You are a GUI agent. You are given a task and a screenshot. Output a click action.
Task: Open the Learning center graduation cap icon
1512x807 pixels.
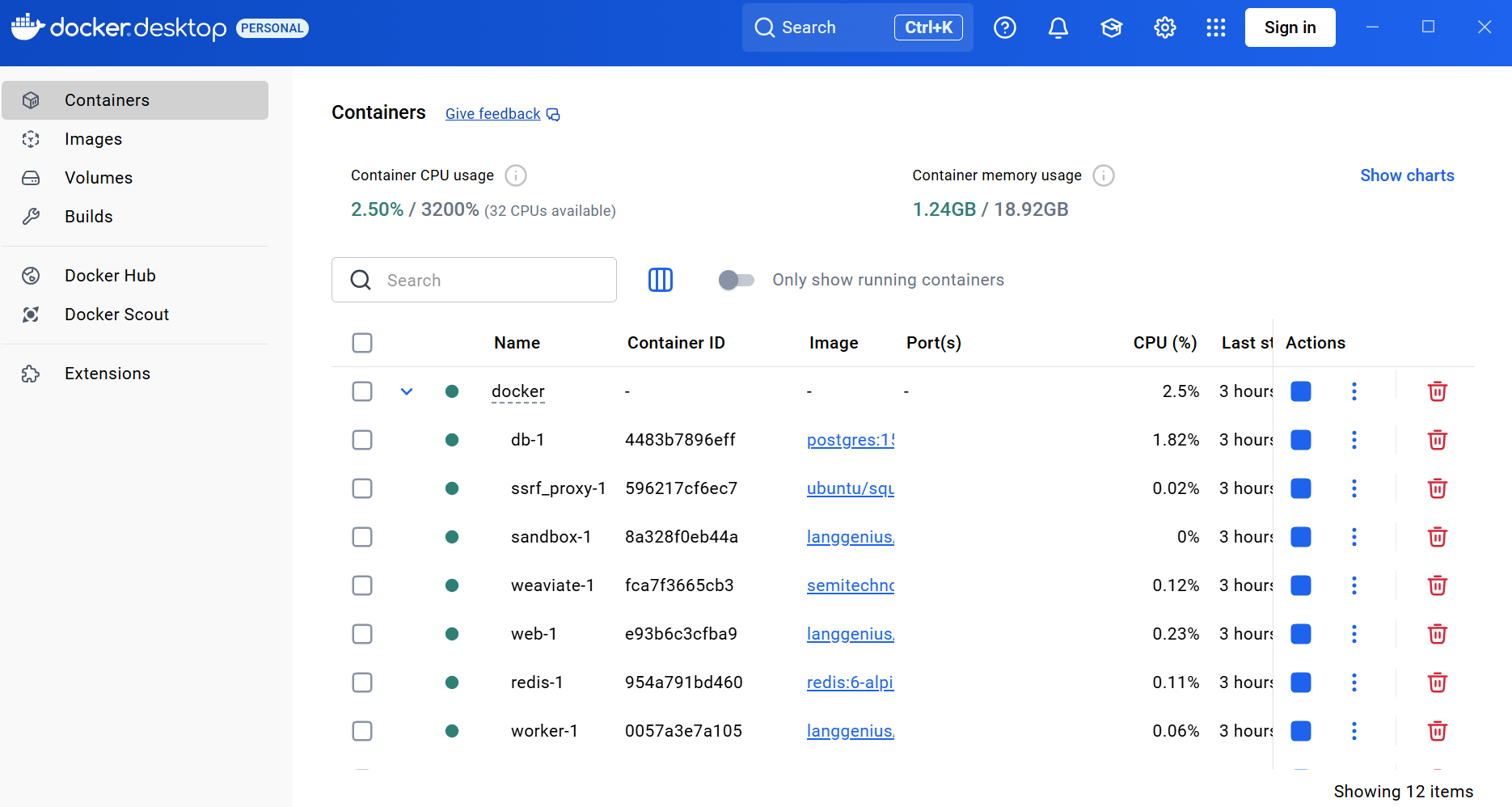[1112, 27]
